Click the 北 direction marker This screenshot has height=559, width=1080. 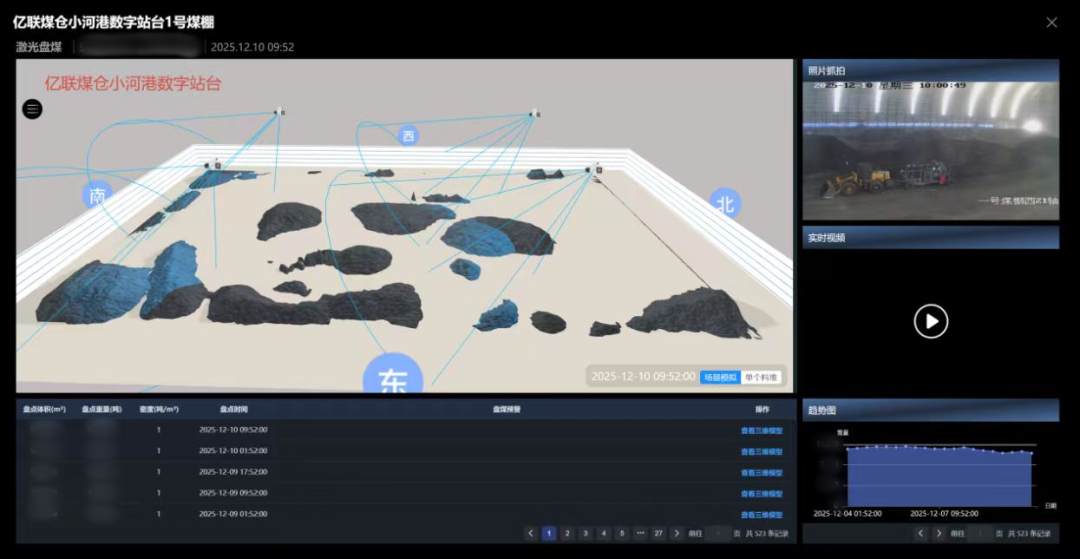click(x=726, y=204)
